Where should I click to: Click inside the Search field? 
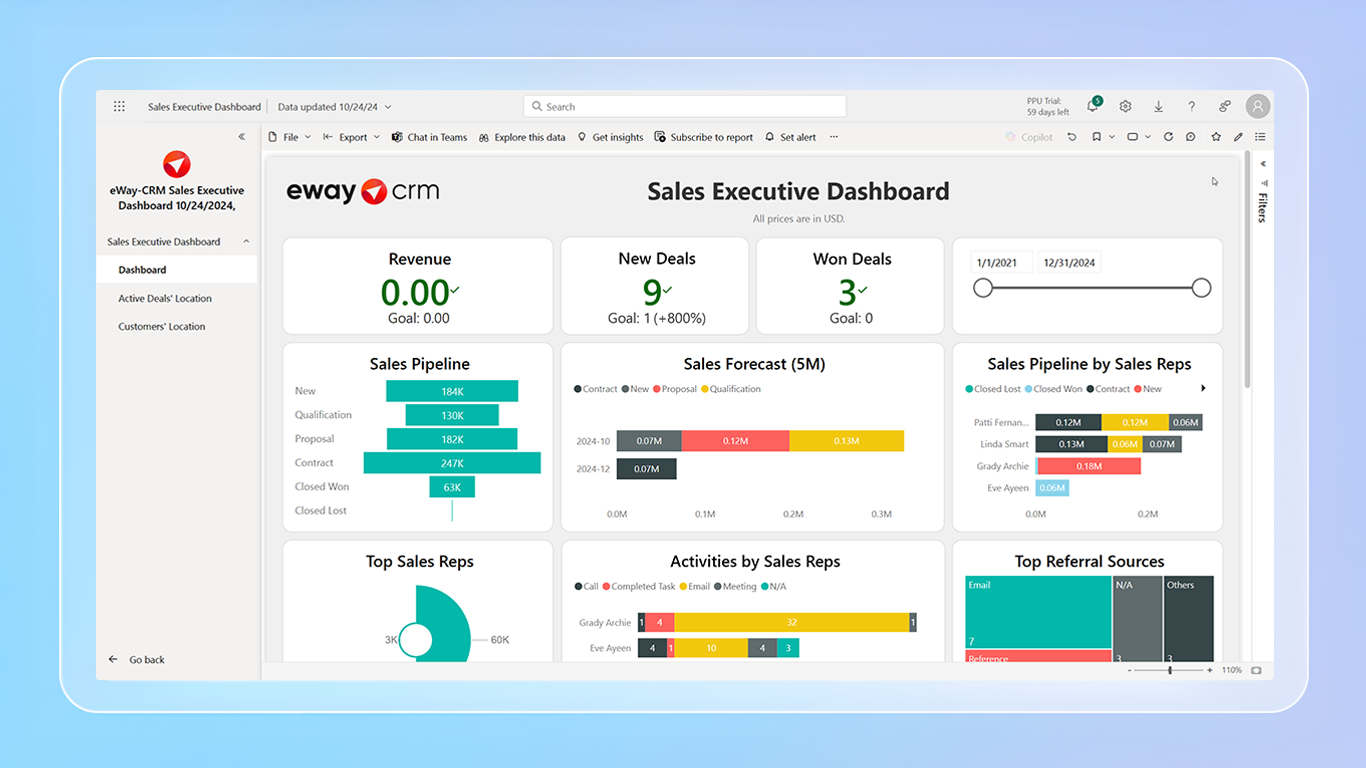coord(684,106)
